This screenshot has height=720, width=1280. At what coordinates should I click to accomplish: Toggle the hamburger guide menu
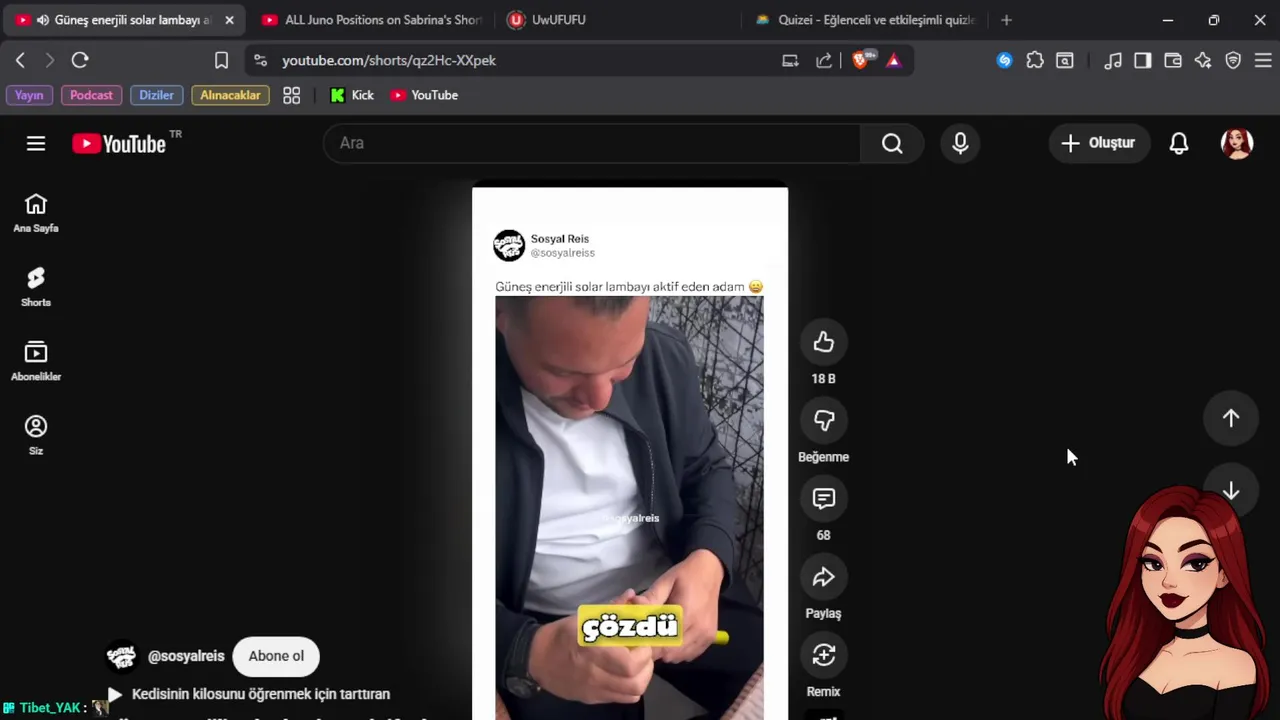click(x=36, y=143)
